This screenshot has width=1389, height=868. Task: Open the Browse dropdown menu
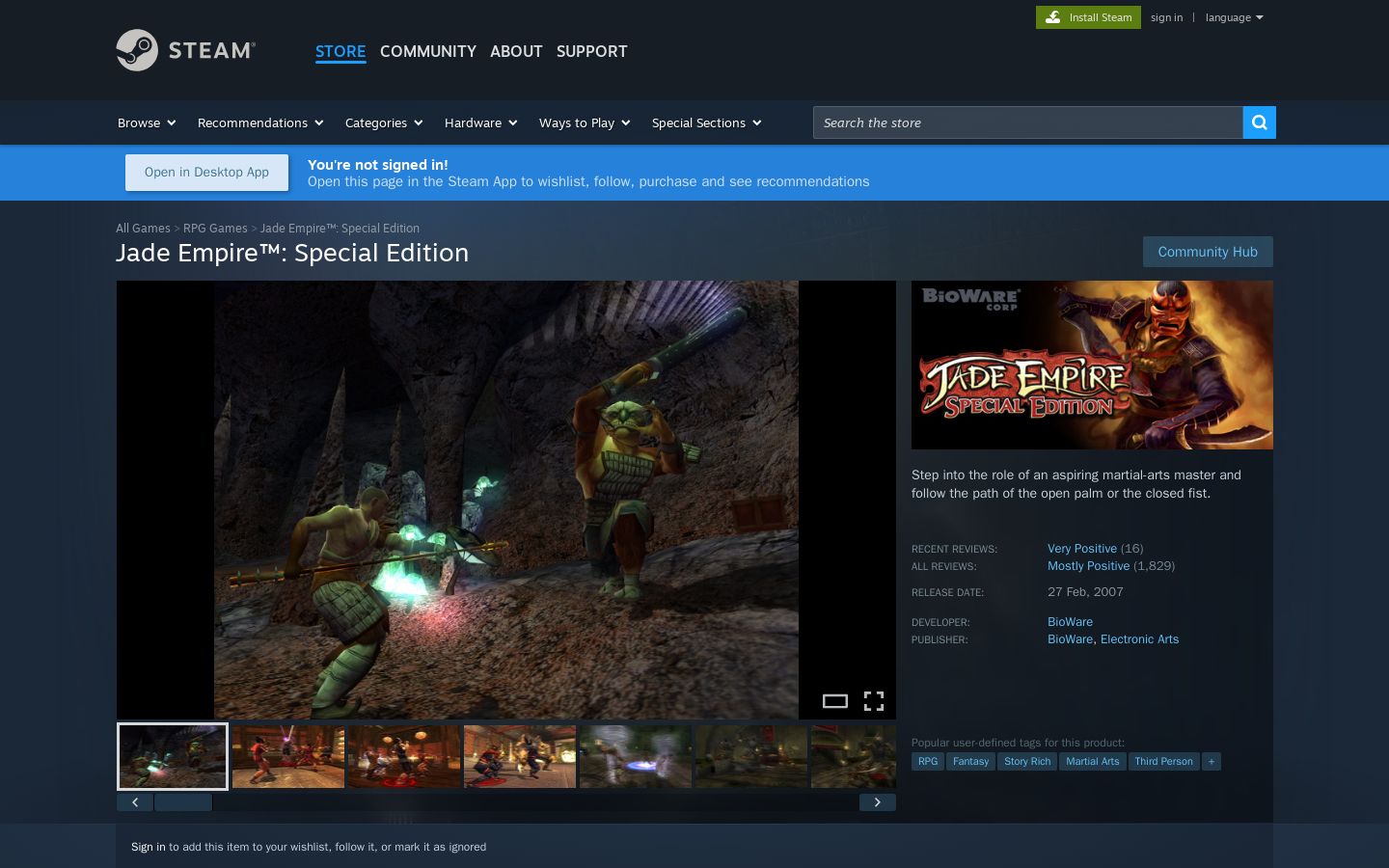click(x=147, y=122)
